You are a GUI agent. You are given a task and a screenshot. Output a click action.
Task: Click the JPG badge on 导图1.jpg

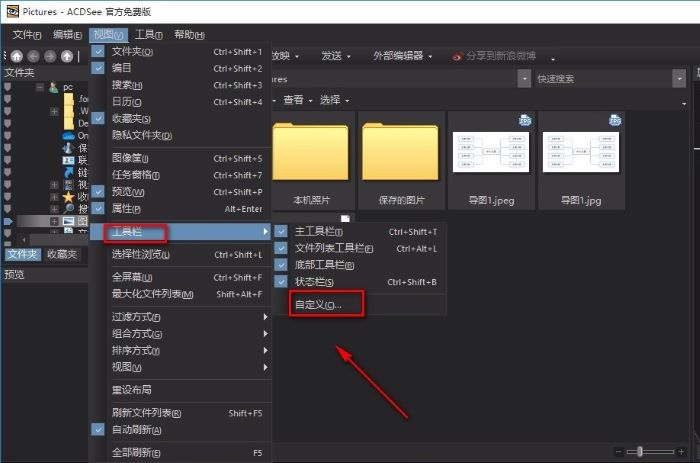tap(615, 120)
